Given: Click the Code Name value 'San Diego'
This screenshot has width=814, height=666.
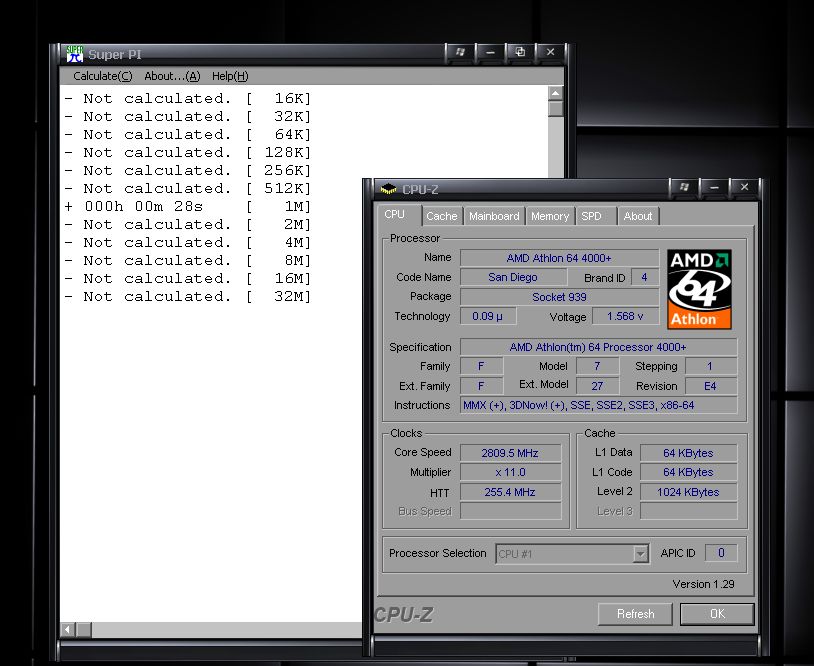Looking at the screenshot, I should coord(513,277).
